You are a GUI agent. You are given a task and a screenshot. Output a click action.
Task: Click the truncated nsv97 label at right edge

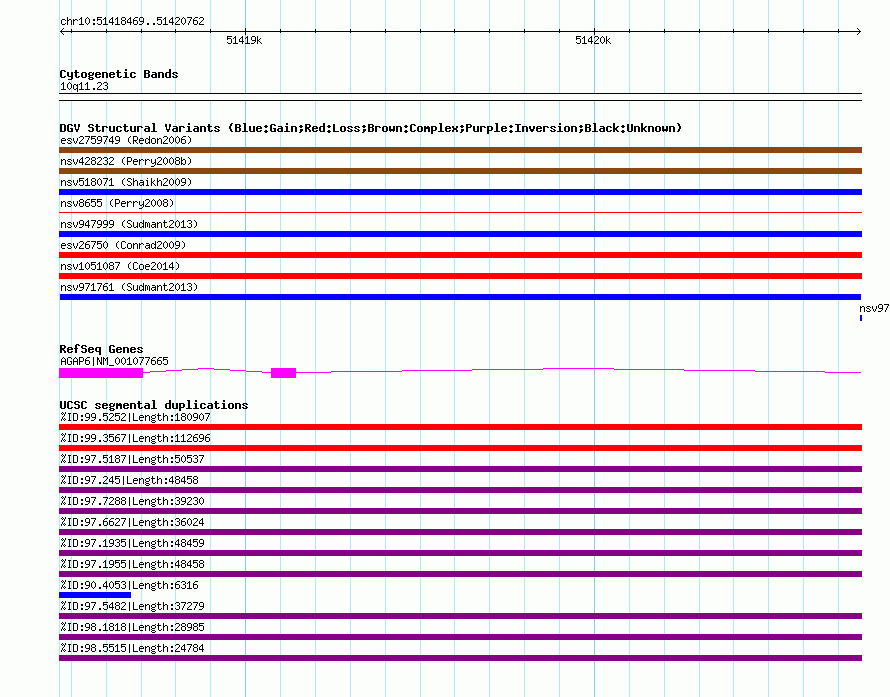point(874,308)
